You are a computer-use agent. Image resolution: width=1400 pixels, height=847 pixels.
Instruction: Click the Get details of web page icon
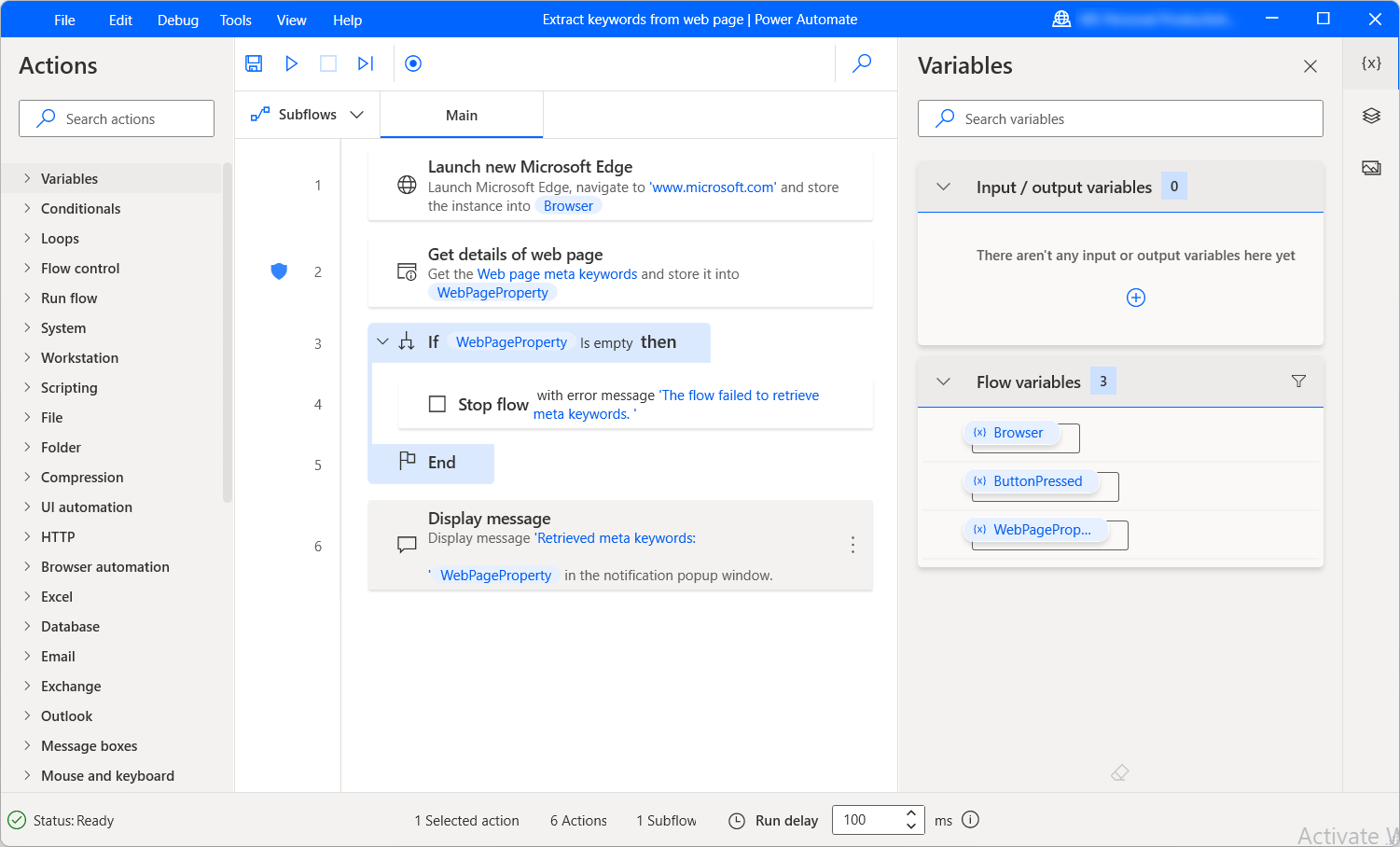(x=407, y=271)
